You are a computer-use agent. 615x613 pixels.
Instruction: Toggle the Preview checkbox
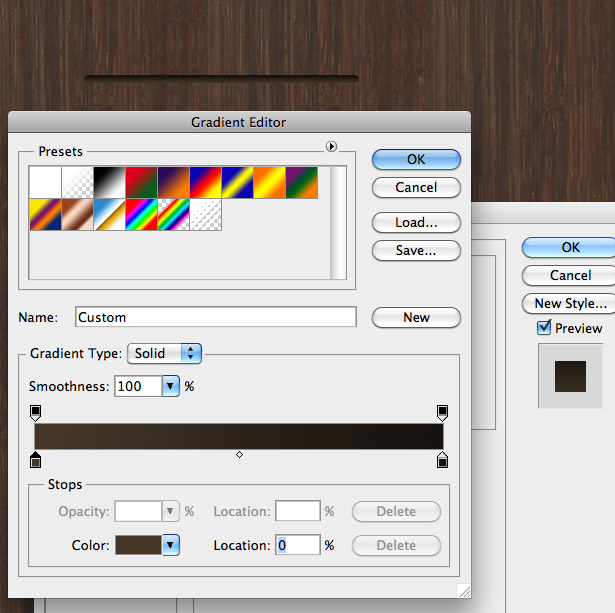(x=544, y=327)
